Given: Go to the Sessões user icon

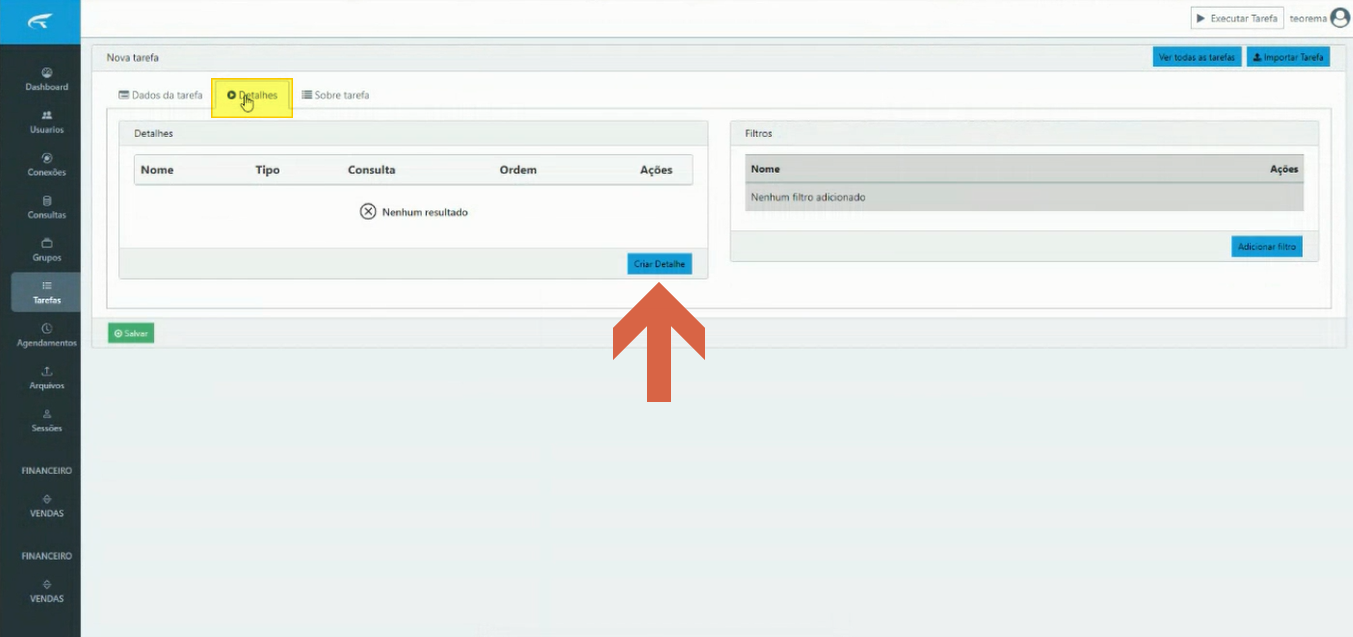Looking at the screenshot, I should point(47,414).
